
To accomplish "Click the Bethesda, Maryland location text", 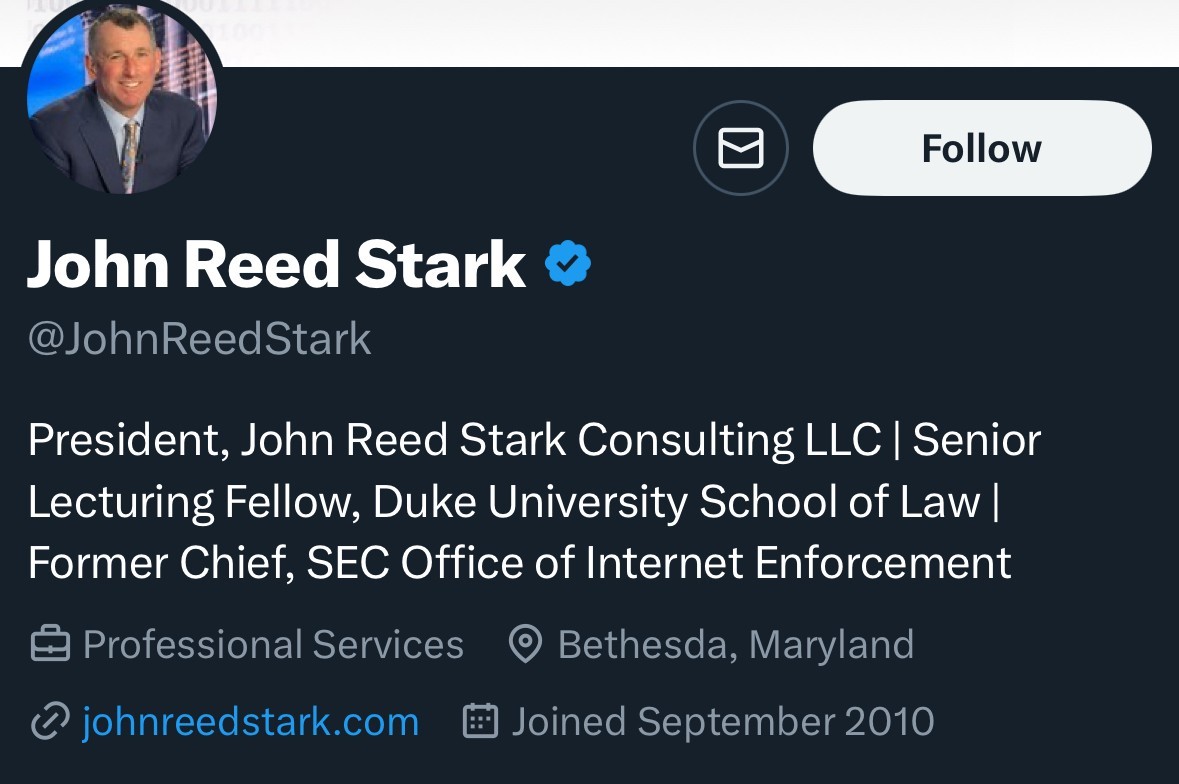I will click(x=735, y=645).
